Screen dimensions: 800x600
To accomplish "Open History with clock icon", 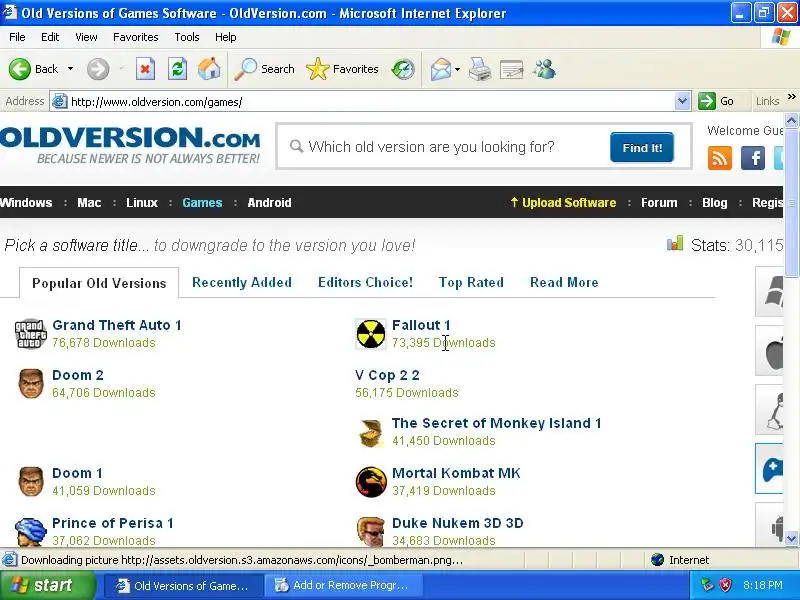I will [x=403, y=69].
